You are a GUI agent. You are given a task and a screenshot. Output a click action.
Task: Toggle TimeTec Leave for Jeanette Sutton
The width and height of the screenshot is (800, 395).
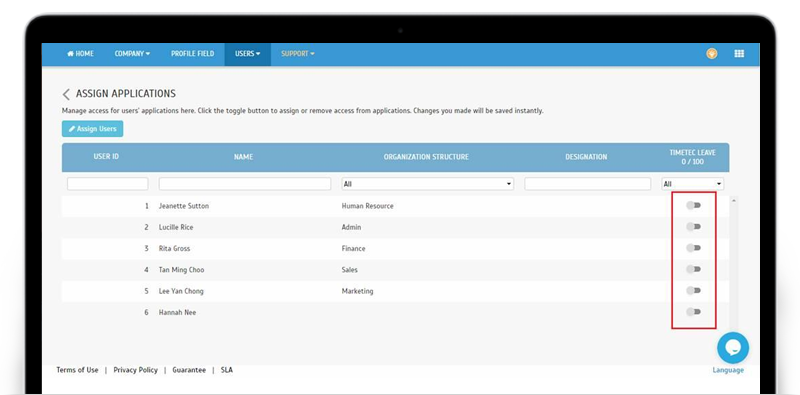click(x=693, y=205)
